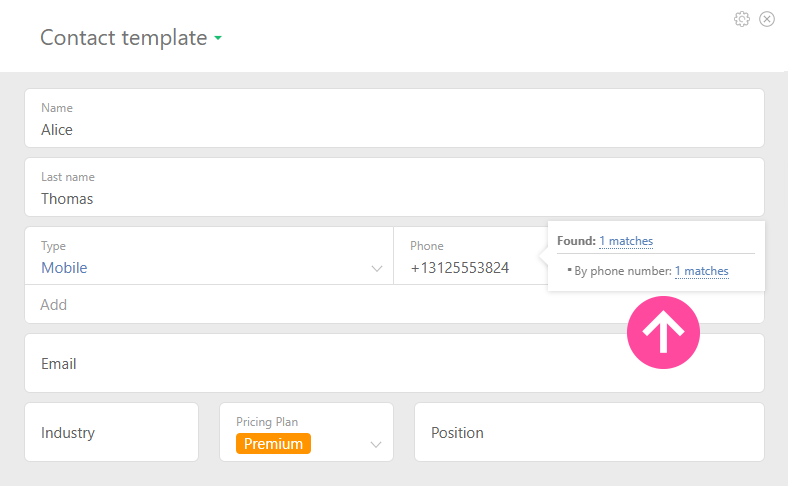
Task: Focus the Position field
Action: point(588,432)
